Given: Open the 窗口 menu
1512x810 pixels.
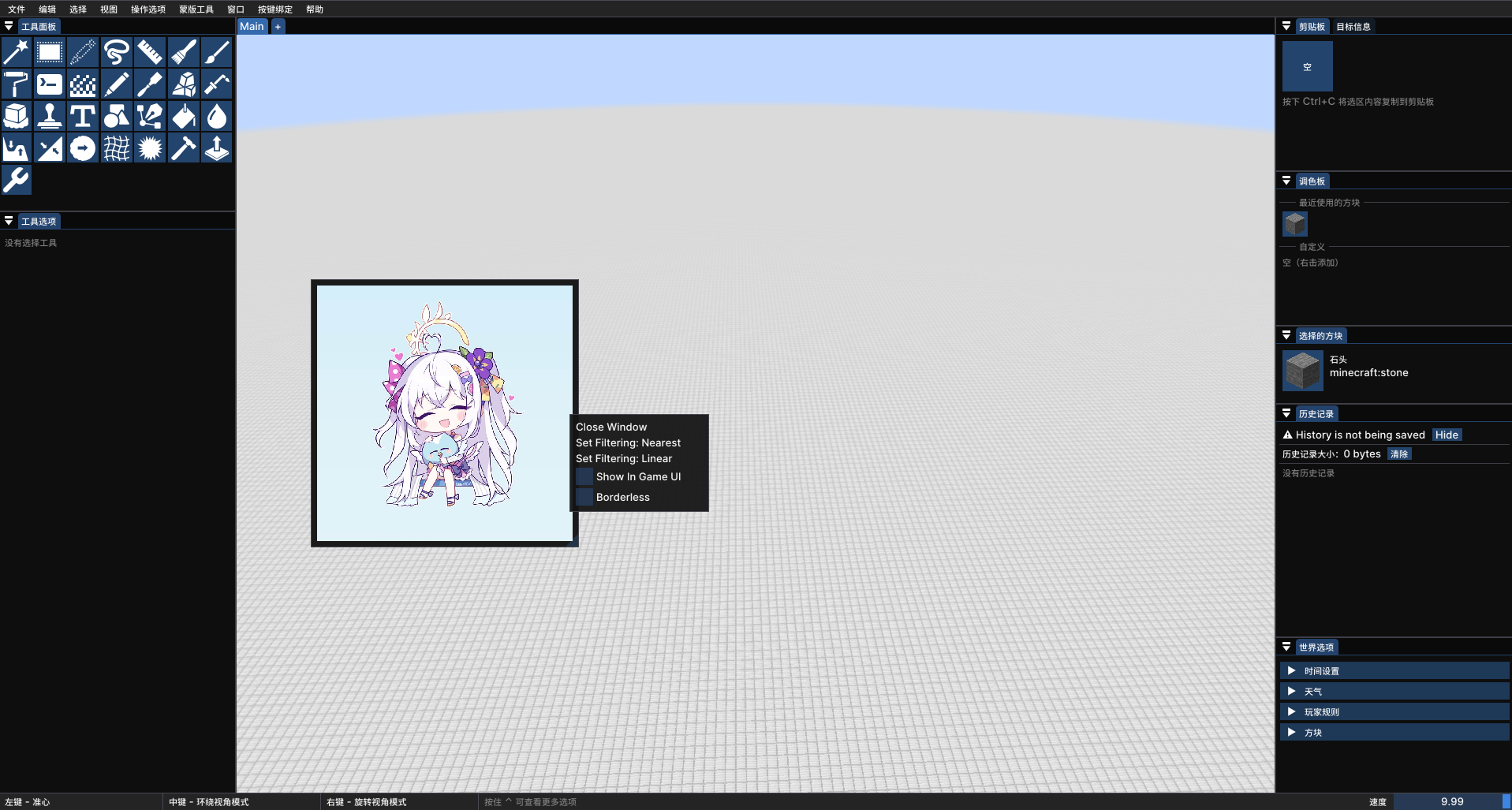Looking at the screenshot, I should [x=236, y=9].
